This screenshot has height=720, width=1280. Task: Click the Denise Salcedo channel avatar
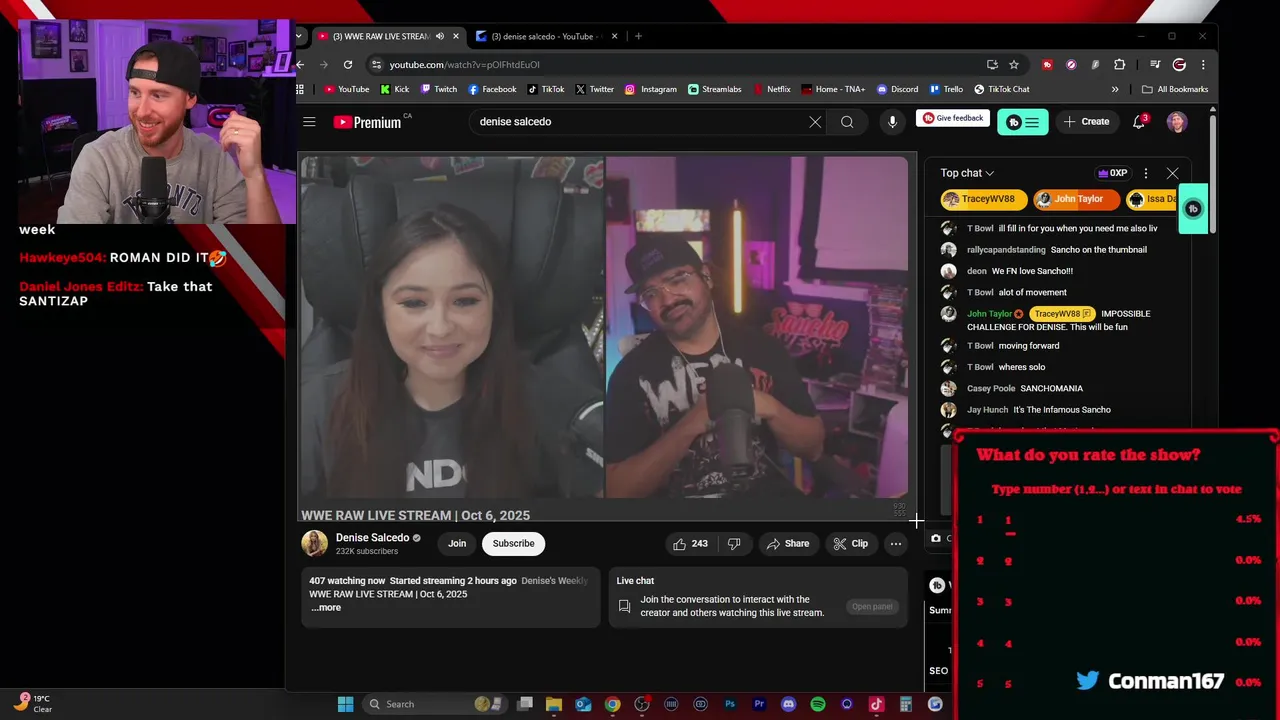314,544
